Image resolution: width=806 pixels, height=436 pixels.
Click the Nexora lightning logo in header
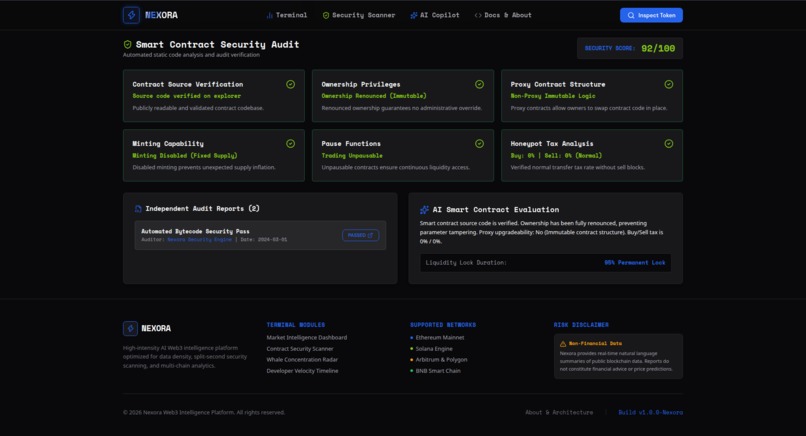coord(131,15)
